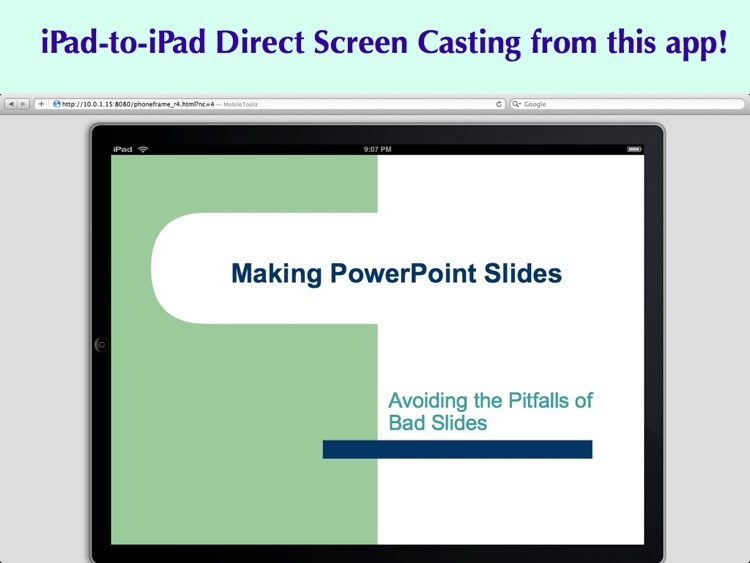Click the iPad battery indicator
750x563 pixels.
point(634,149)
